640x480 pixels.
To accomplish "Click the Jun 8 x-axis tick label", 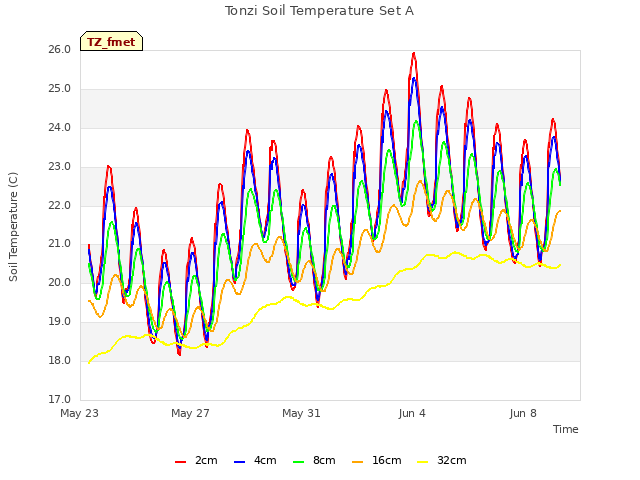I will tap(523, 413).
